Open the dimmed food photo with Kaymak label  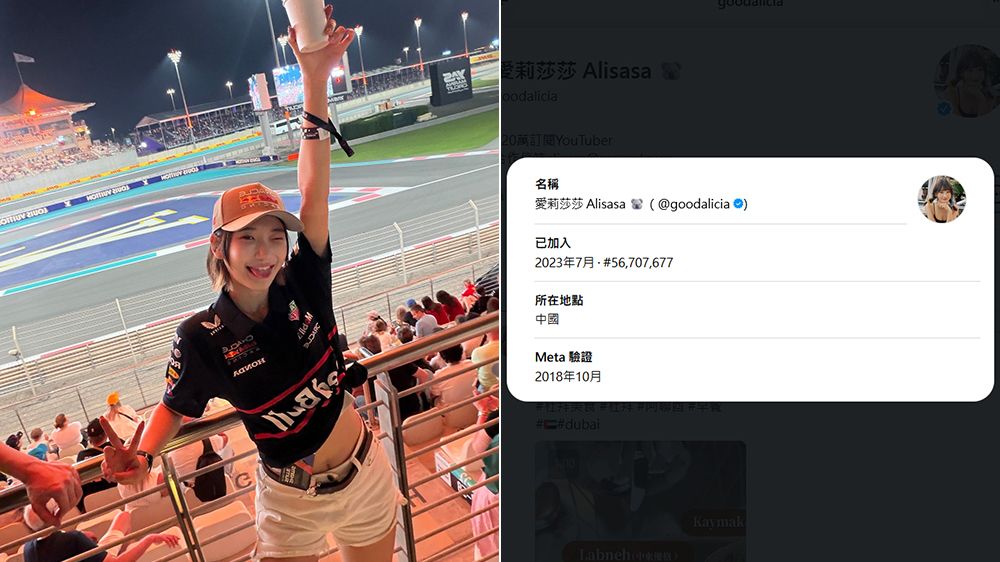pyautogui.click(x=640, y=501)
